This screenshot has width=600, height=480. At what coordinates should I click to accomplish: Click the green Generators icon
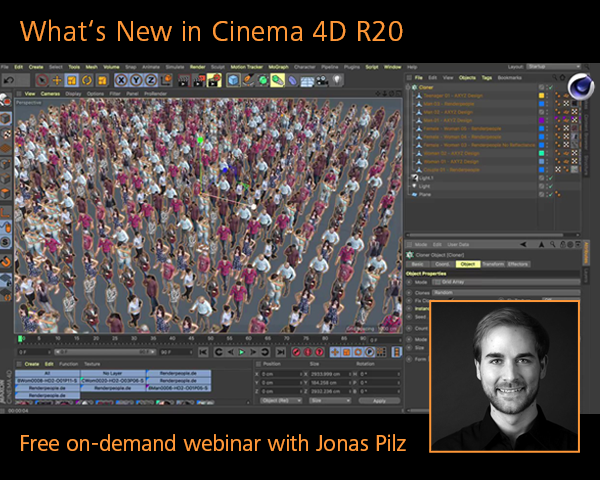[263, 80]
